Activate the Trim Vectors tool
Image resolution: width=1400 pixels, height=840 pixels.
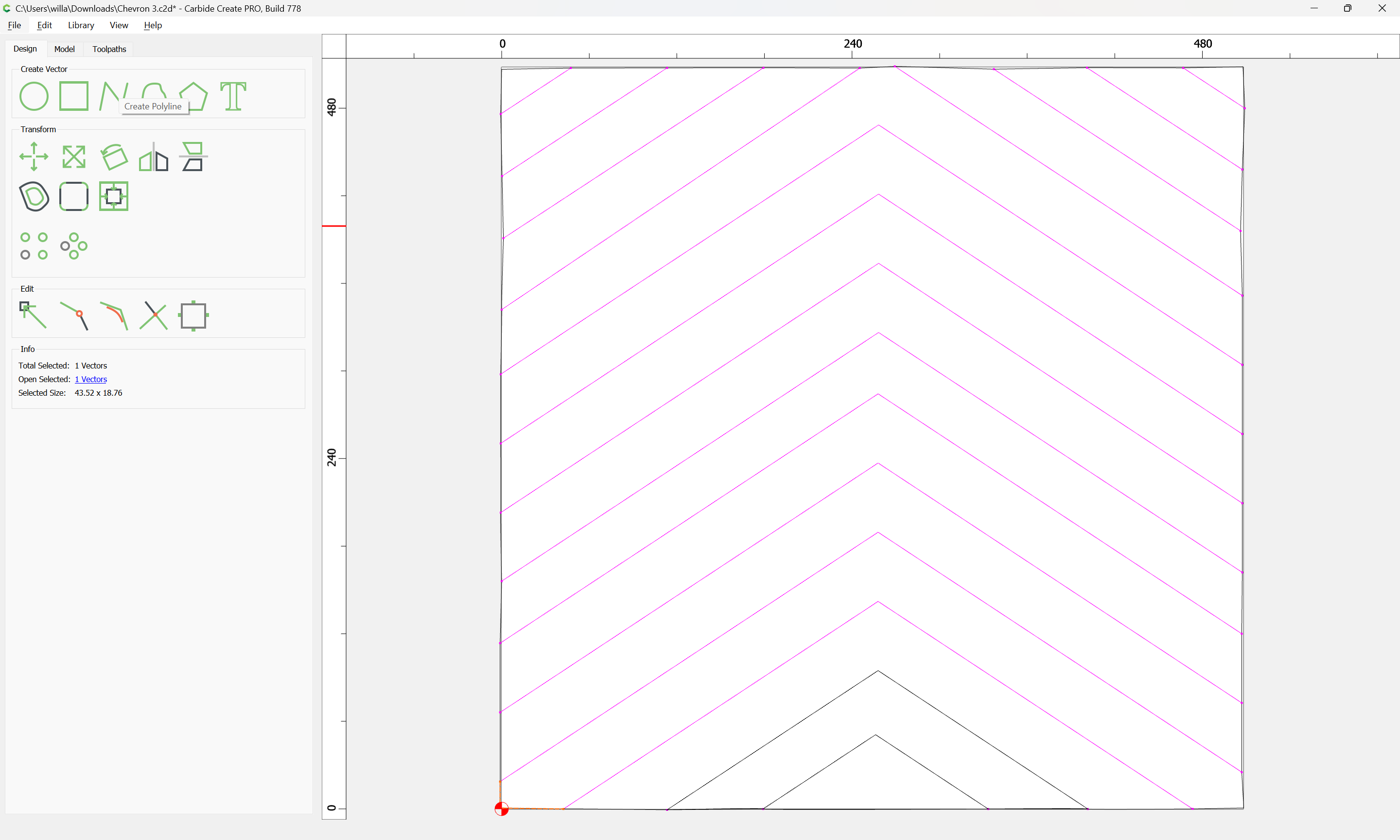click(73, 316)
